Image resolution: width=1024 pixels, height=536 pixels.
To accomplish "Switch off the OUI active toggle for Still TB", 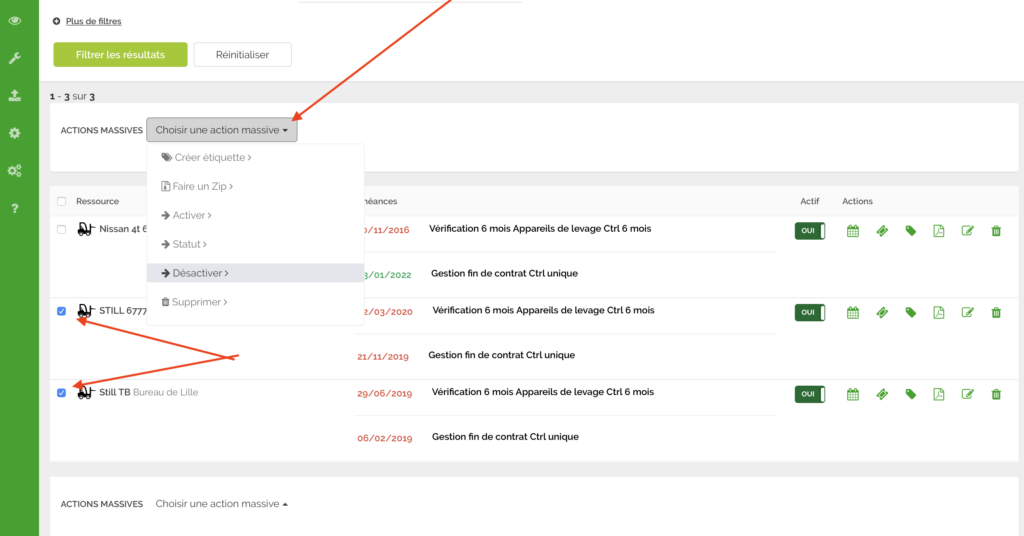I will (809, 394).
